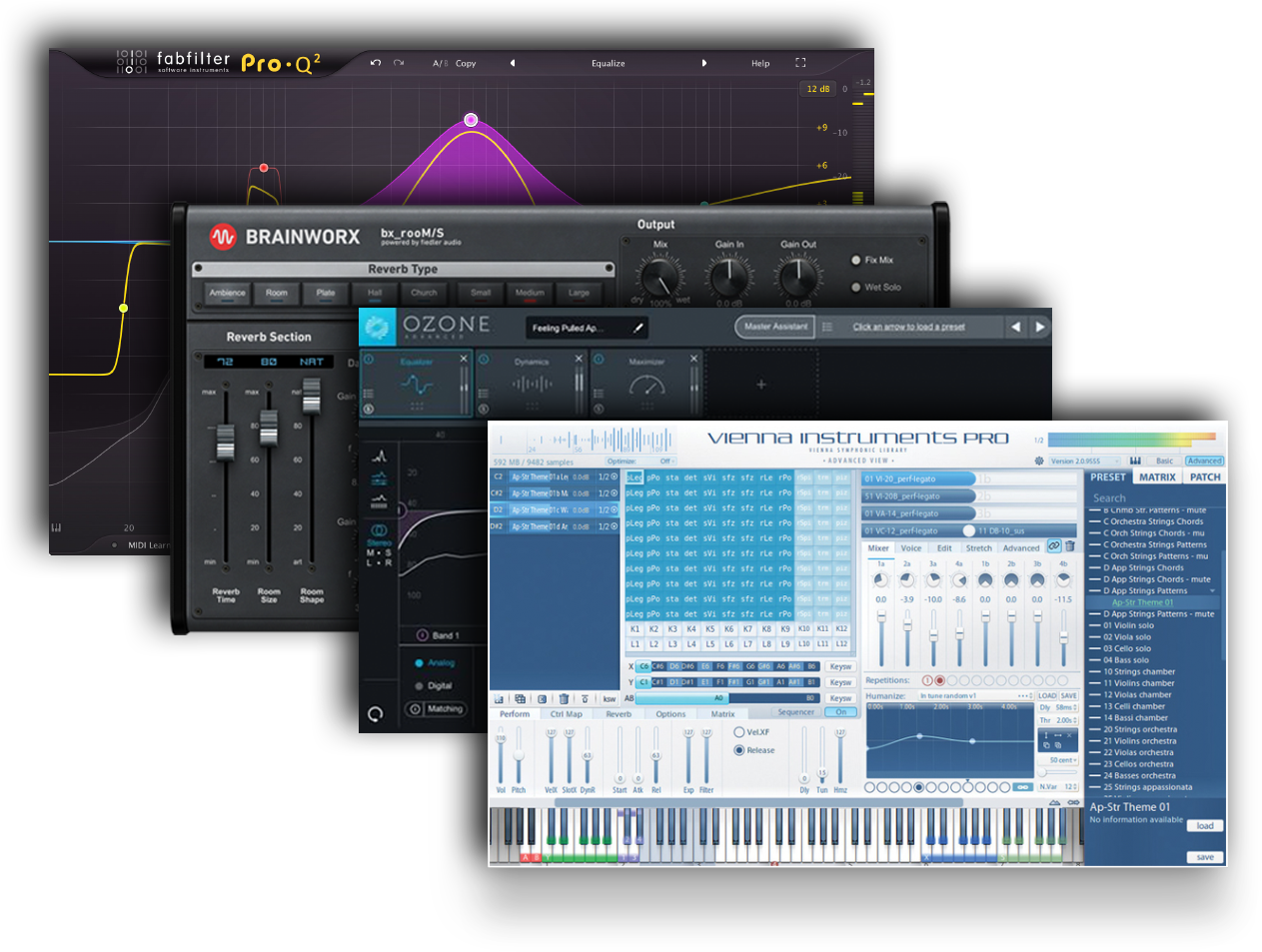Enable Fix Mix in Brainworx output
1262x952 pixels.
856,260
